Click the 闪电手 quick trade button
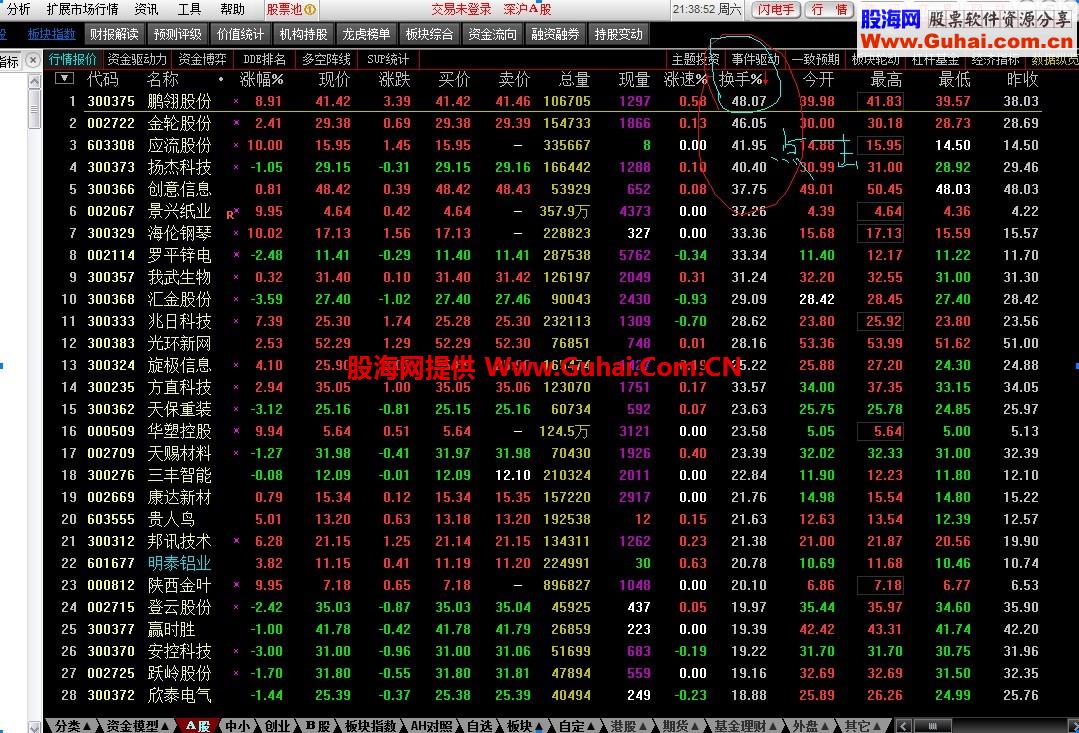Viewport: 1079px width, 733px height. pos(776,10)
